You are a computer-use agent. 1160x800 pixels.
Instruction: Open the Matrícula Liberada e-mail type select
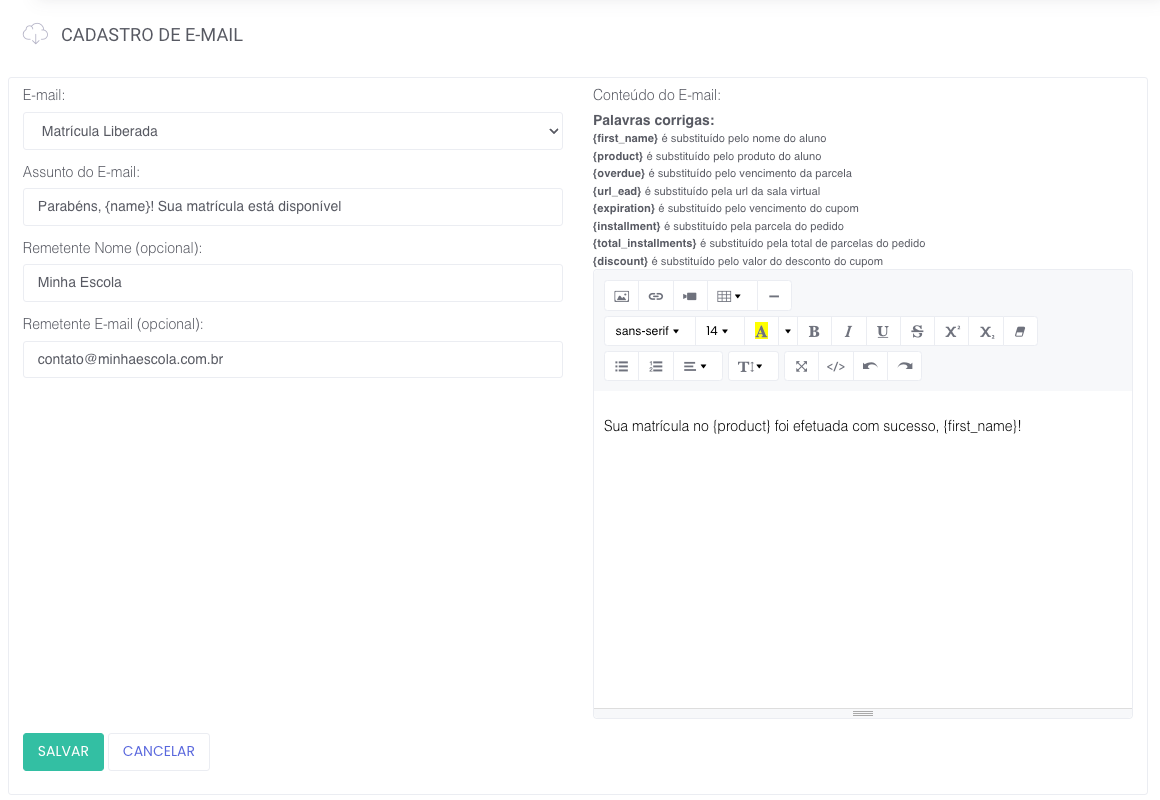coord(292,131)
